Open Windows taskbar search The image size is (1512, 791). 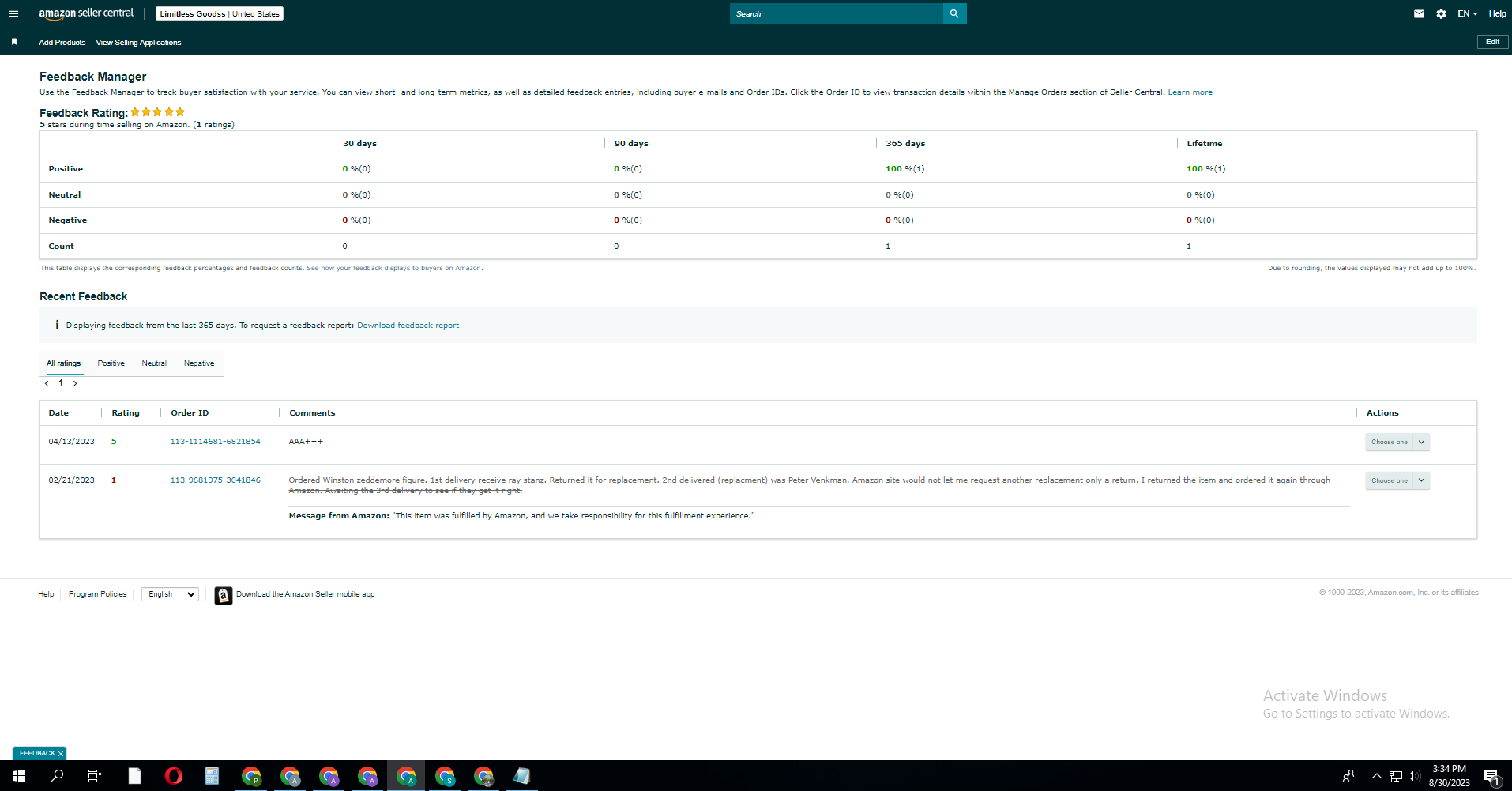coord(57,776)
